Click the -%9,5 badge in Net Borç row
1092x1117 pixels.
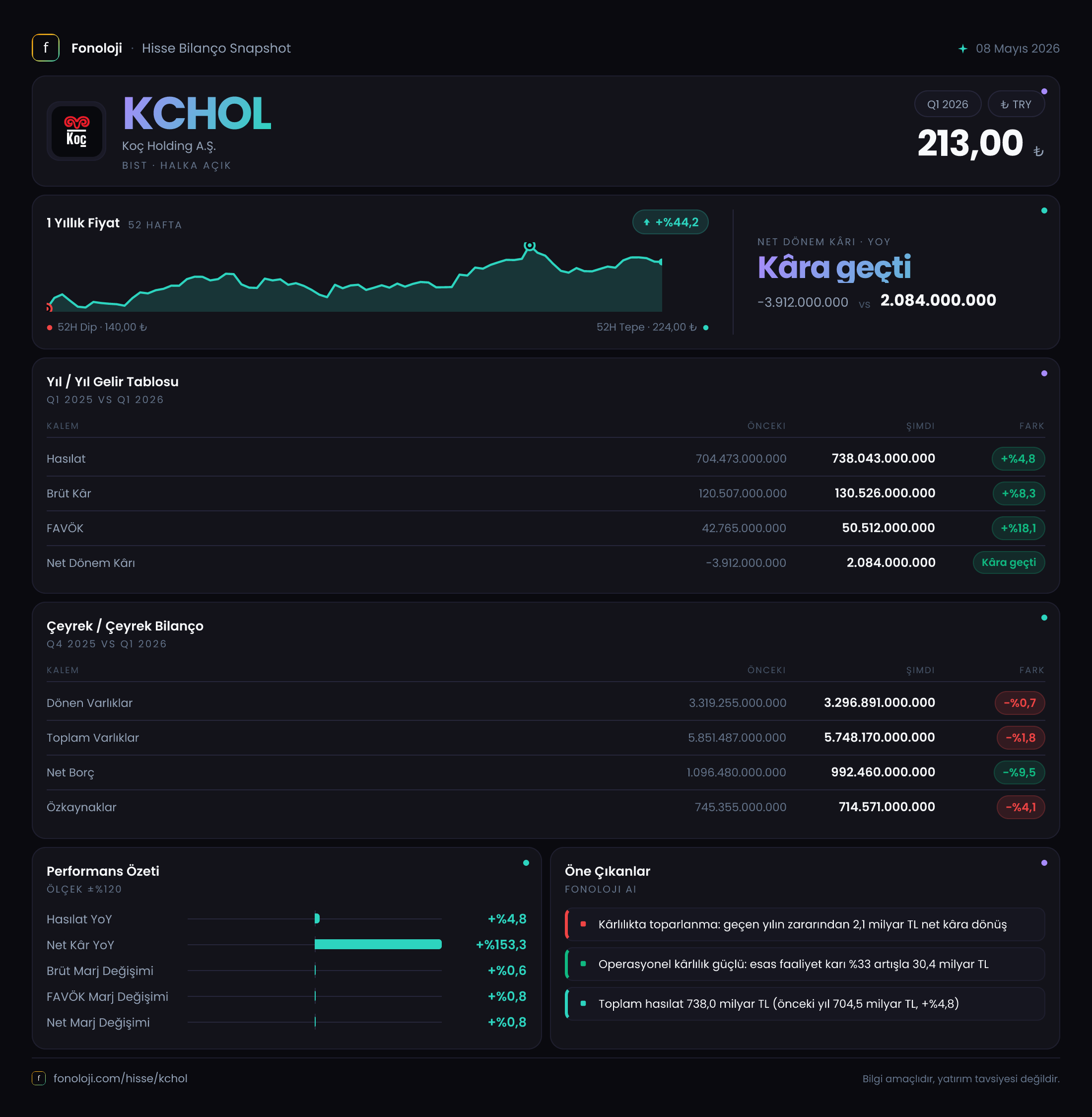click(1019, 772)
